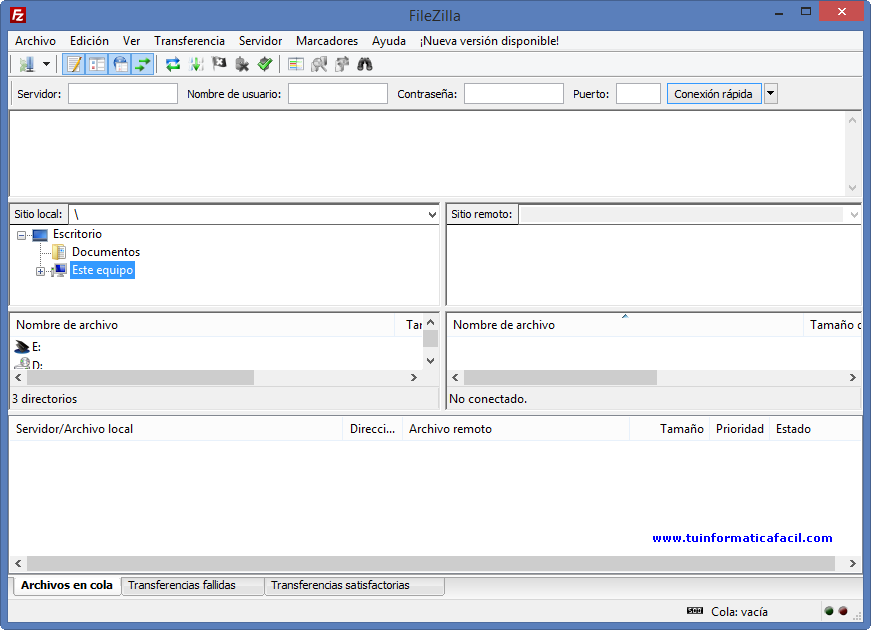Click local file list scroll-down arrow

point(431,361)
